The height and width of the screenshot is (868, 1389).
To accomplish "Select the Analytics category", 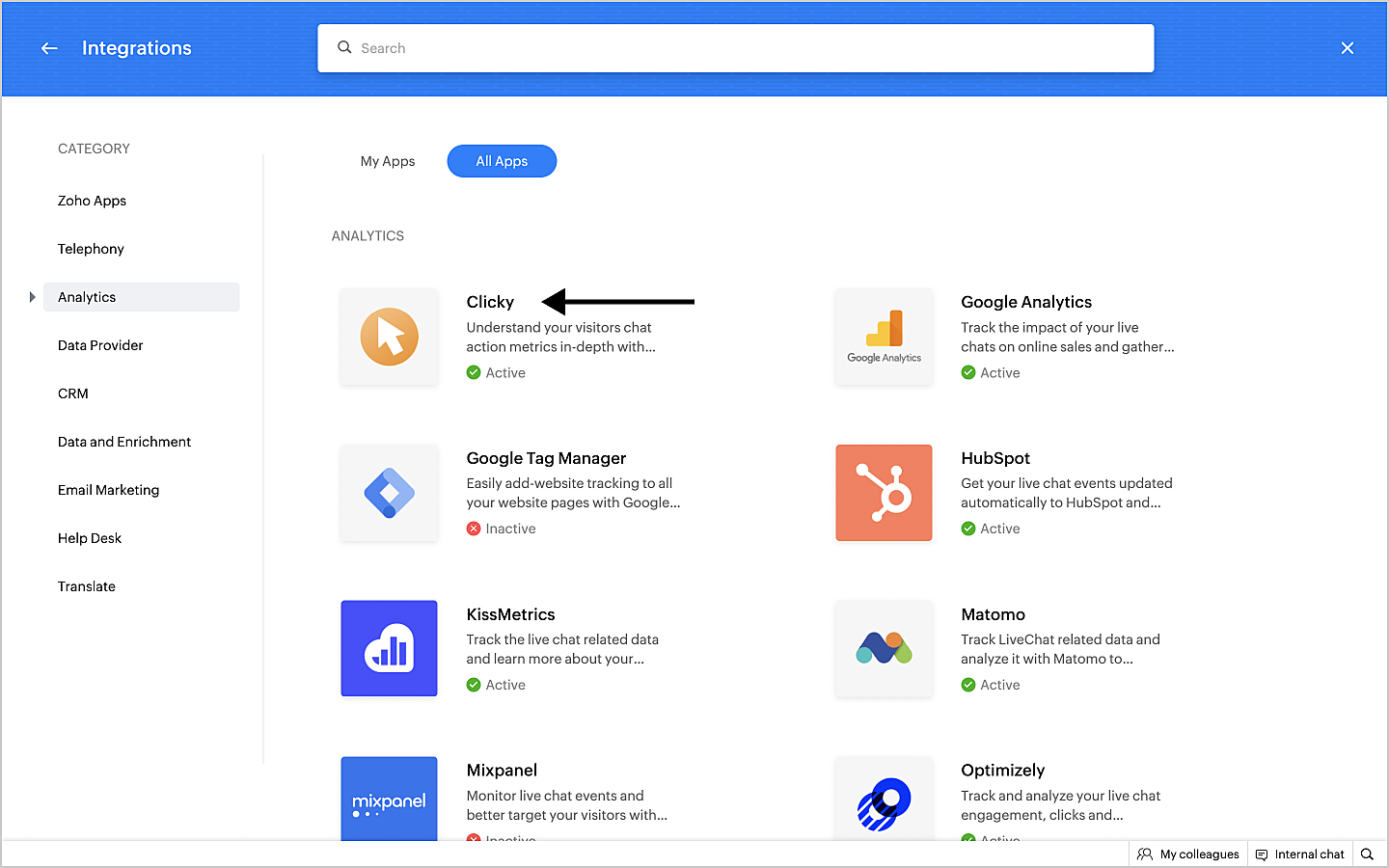I will click(x=141, y=297).
